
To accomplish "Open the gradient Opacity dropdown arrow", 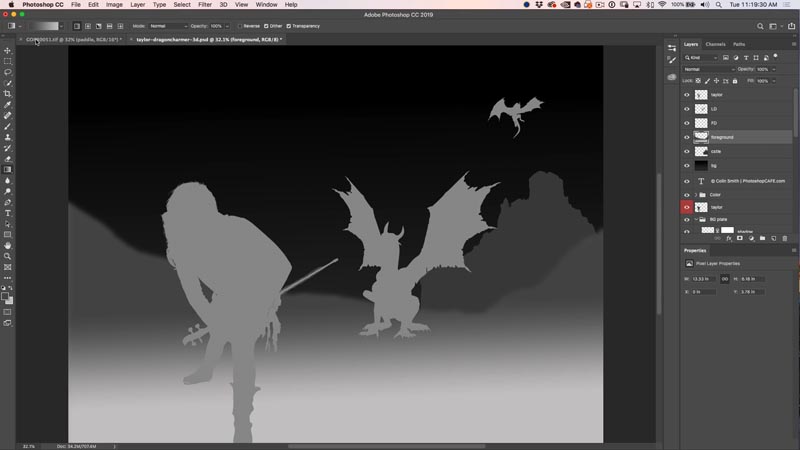I will point(227,26).
